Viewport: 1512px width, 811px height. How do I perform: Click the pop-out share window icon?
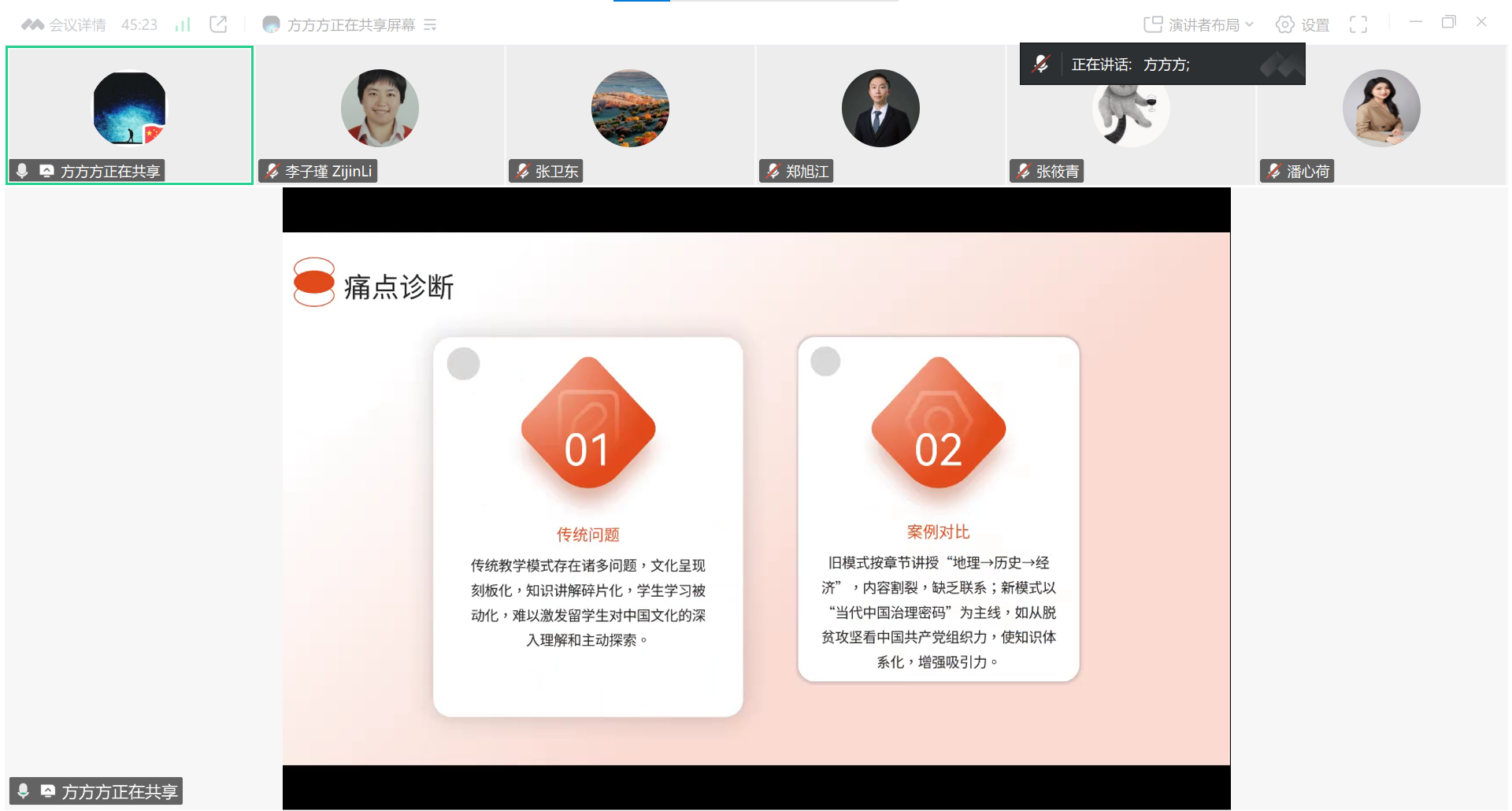coord(218,24)
